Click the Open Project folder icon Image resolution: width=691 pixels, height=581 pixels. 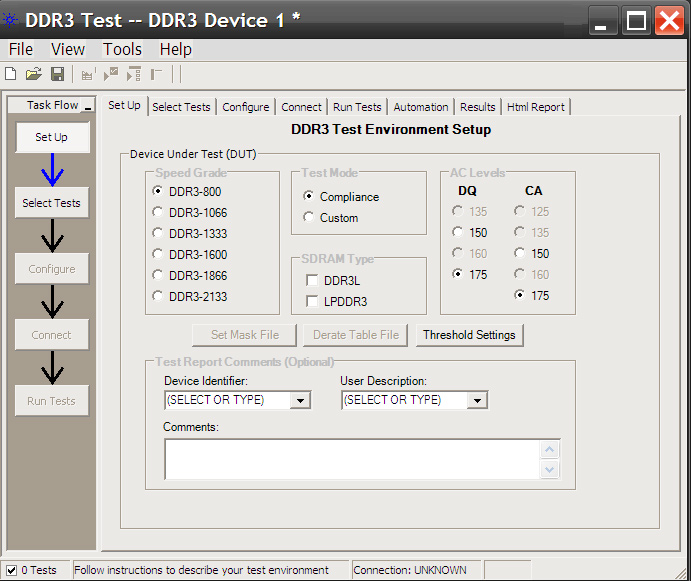pos(33,74)
